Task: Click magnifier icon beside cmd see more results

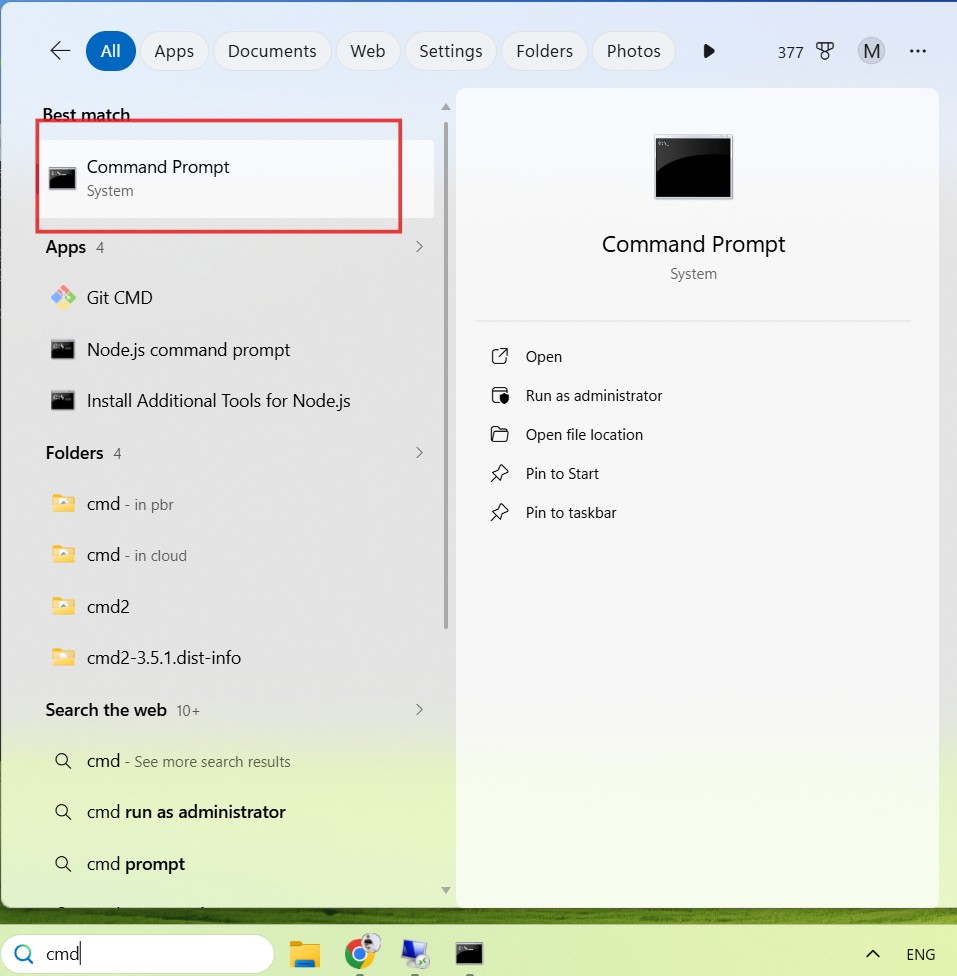Action: [x=63, y=761]
